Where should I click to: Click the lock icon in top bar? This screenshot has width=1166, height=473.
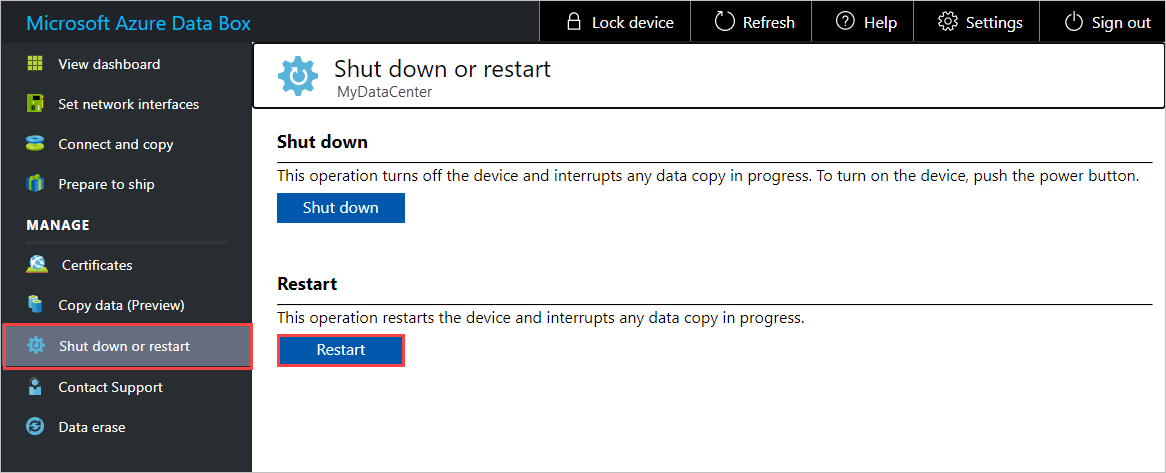click(574, 22)
